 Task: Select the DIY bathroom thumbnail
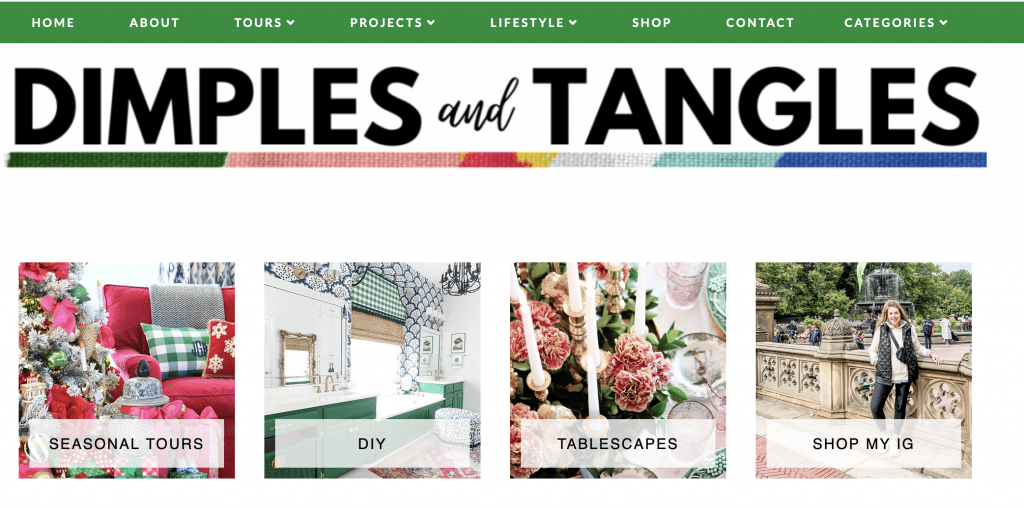372,370
